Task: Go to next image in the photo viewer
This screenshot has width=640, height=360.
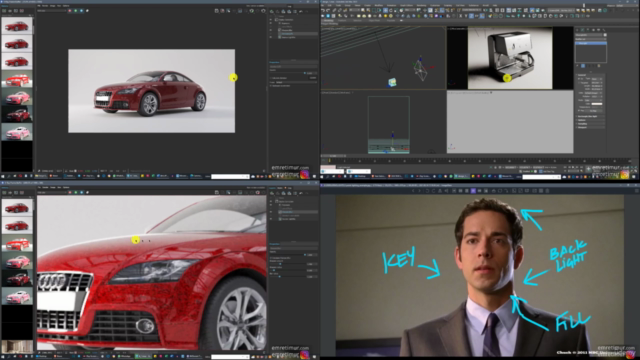Action: coord(419,191)
